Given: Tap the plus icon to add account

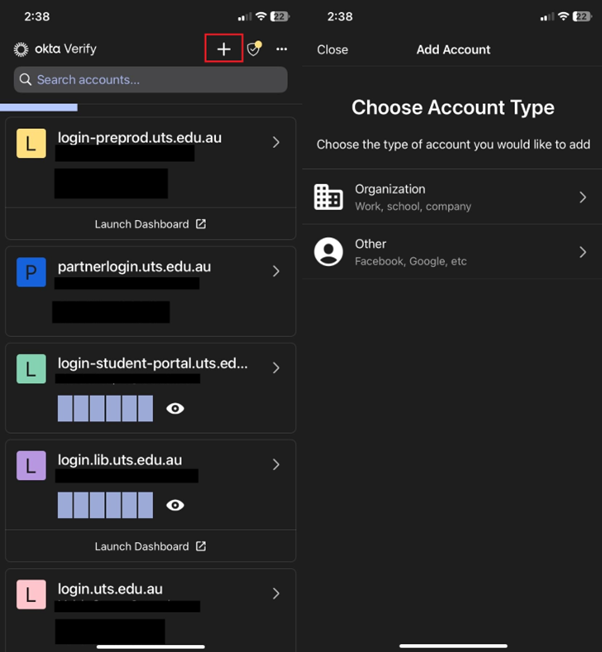Looking at the screenshot, I should click(224, 49).
